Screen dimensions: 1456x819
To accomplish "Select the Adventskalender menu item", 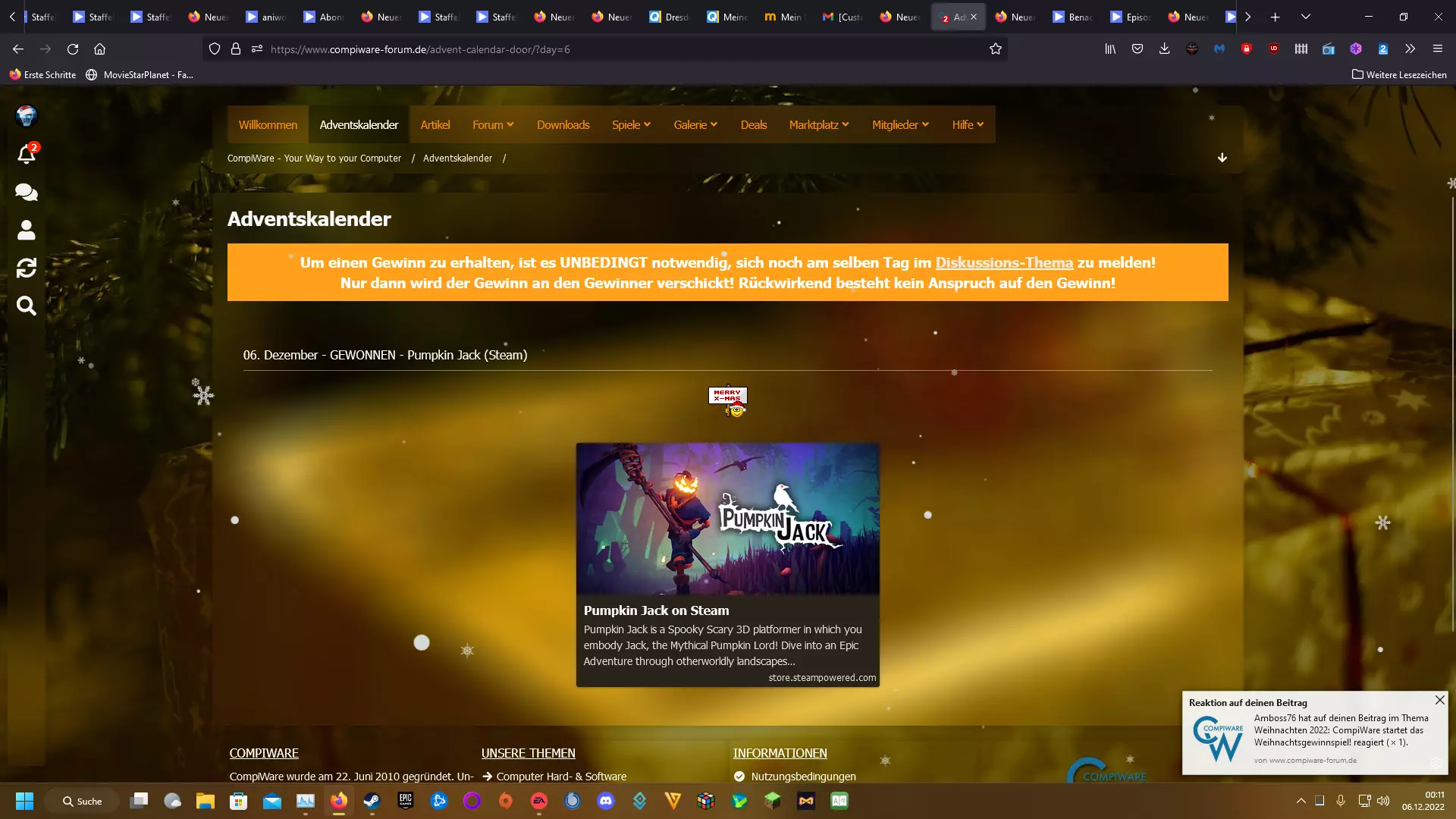I will (x=359, y=125).
